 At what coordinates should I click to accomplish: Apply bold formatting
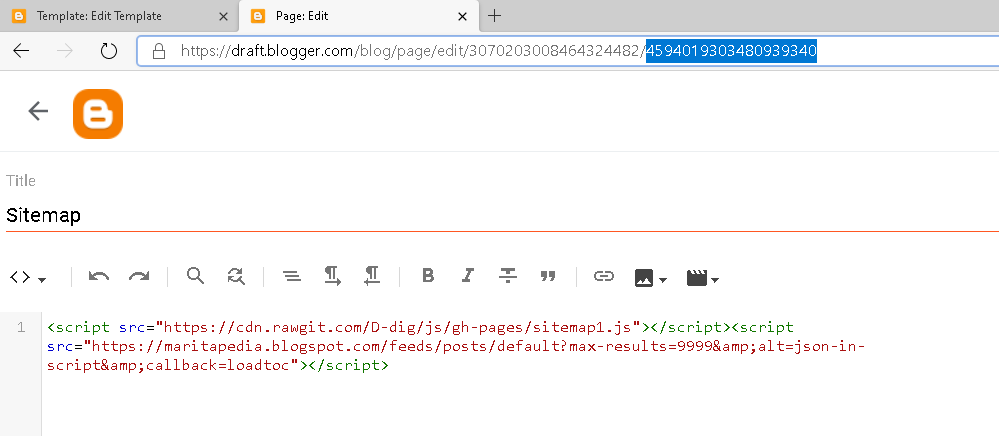(428, 276)
